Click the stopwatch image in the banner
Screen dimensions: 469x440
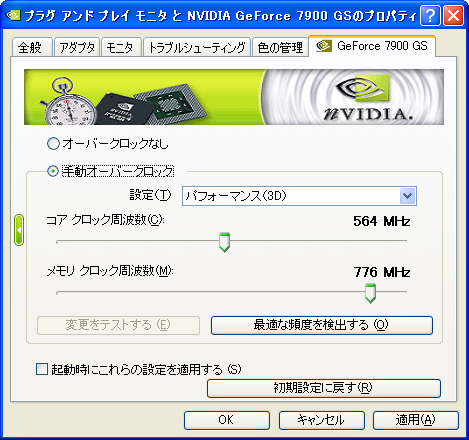[x=67, y=102]
